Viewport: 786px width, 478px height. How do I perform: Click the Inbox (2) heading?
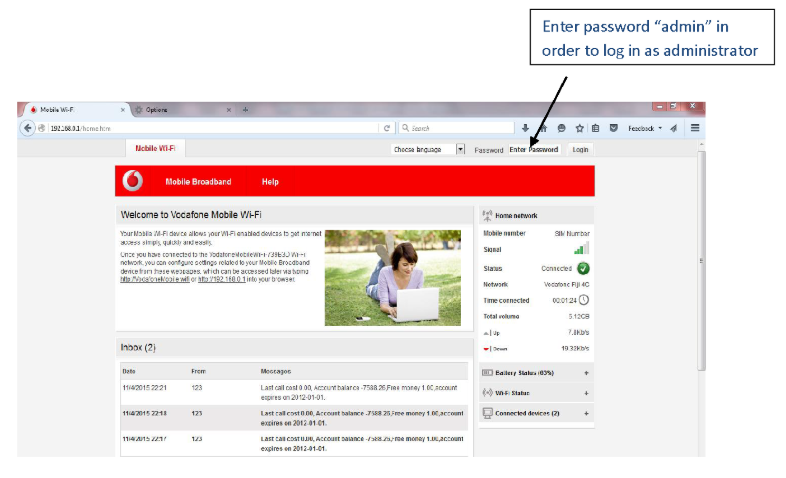tap(138, 347)
